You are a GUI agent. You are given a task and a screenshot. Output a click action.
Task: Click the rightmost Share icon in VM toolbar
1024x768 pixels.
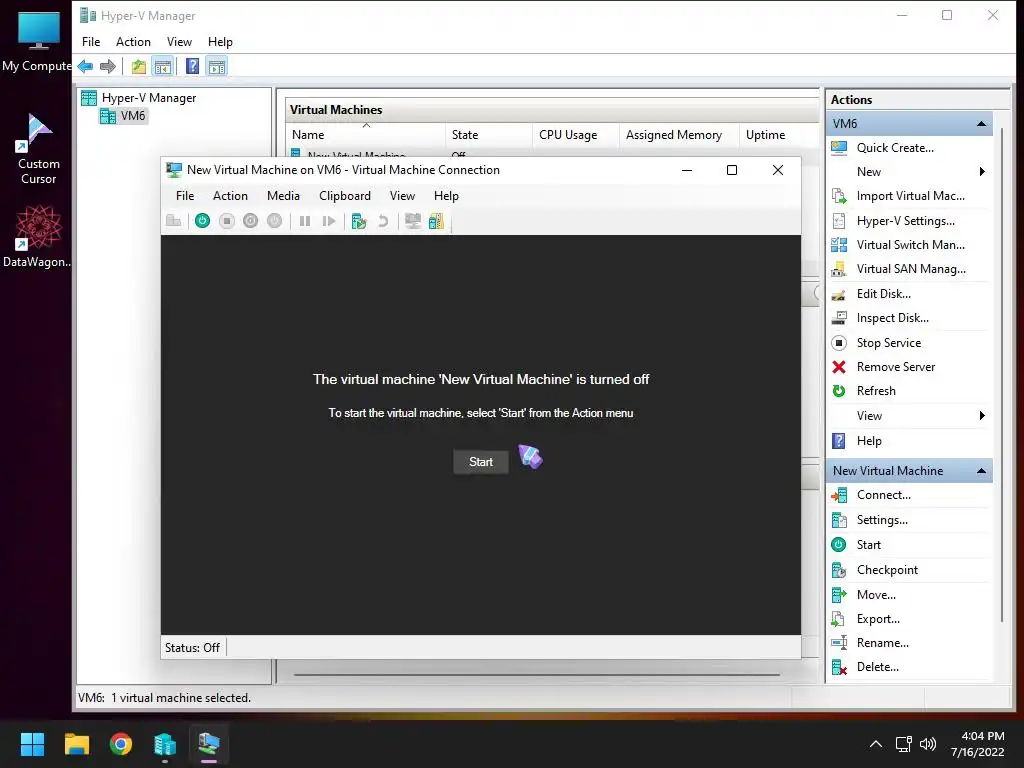(x=436, y=221)
